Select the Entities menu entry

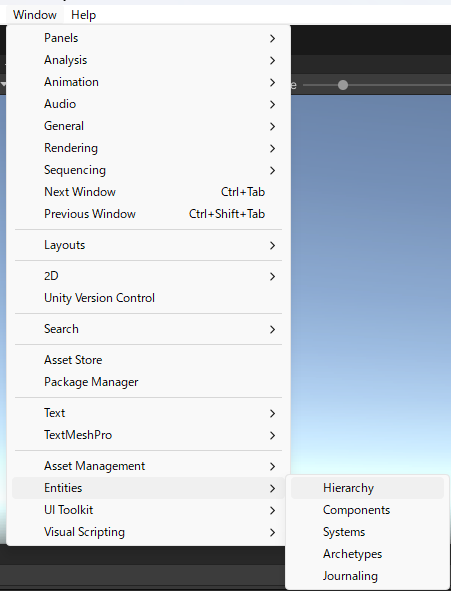tap(148, 488)
